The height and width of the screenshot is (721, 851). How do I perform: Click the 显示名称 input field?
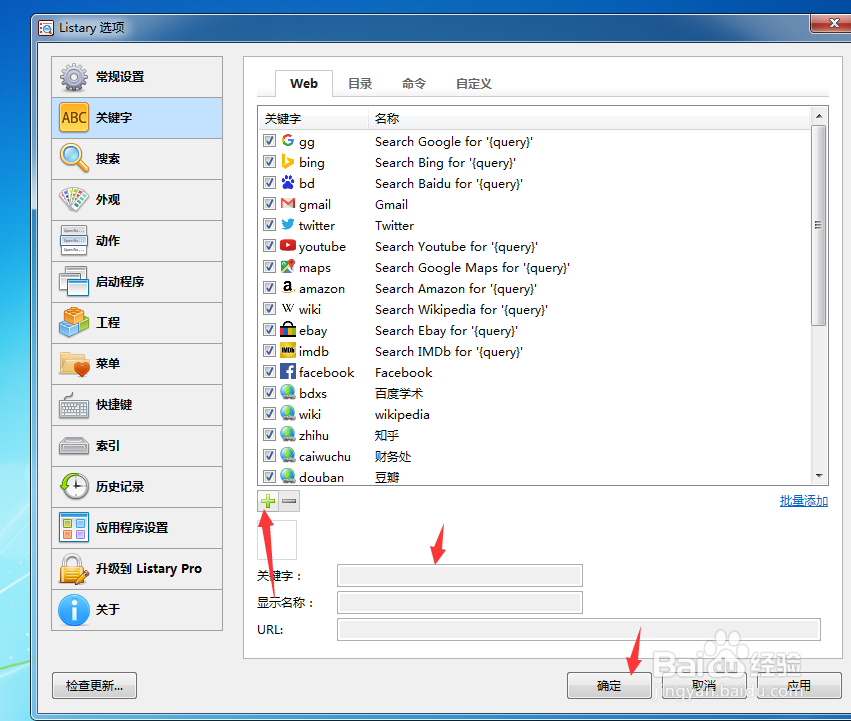[460, 603]
